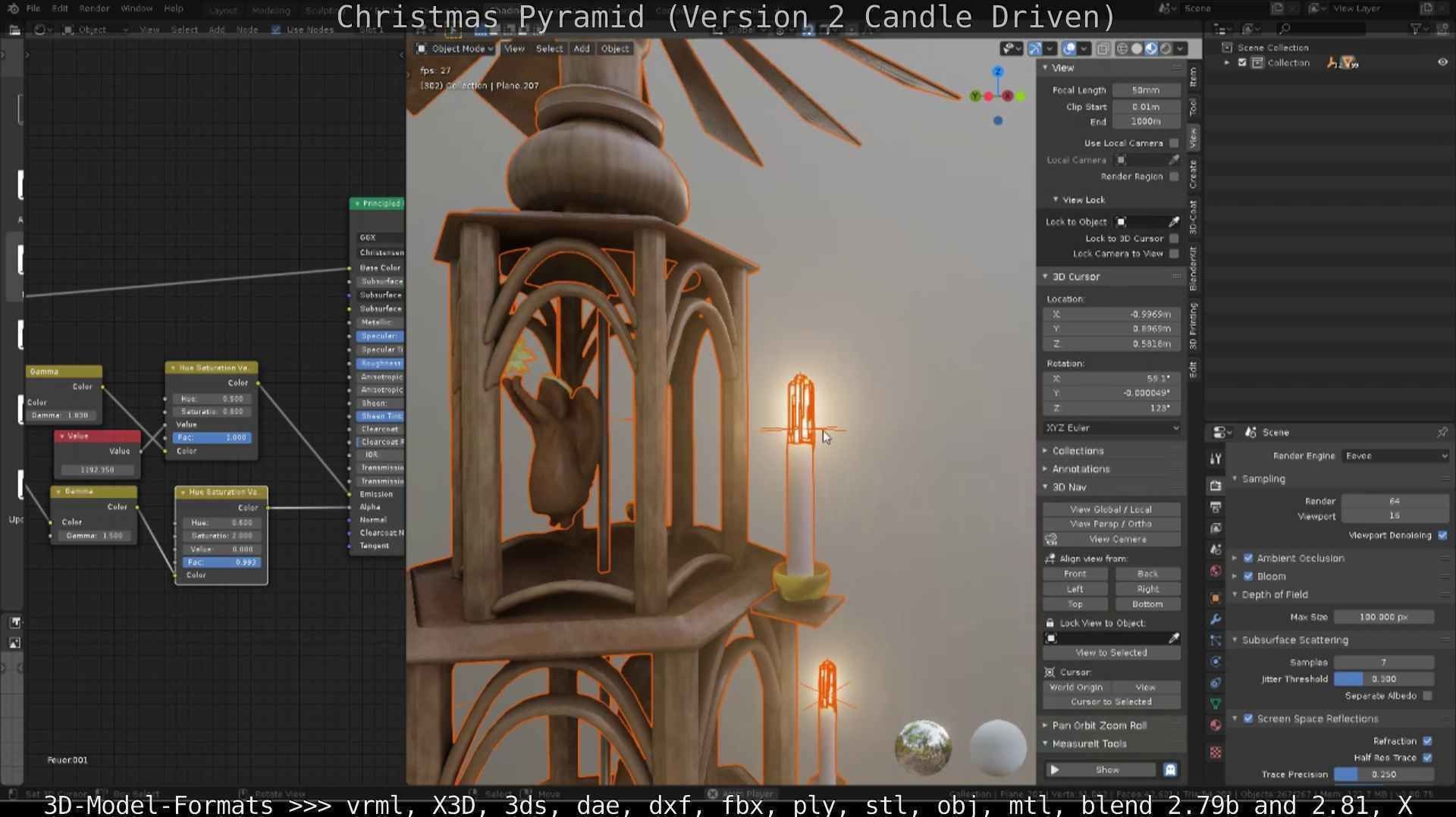Uncheck Screen Space Reflections

pyautogui.click(x=1248, y=719)
